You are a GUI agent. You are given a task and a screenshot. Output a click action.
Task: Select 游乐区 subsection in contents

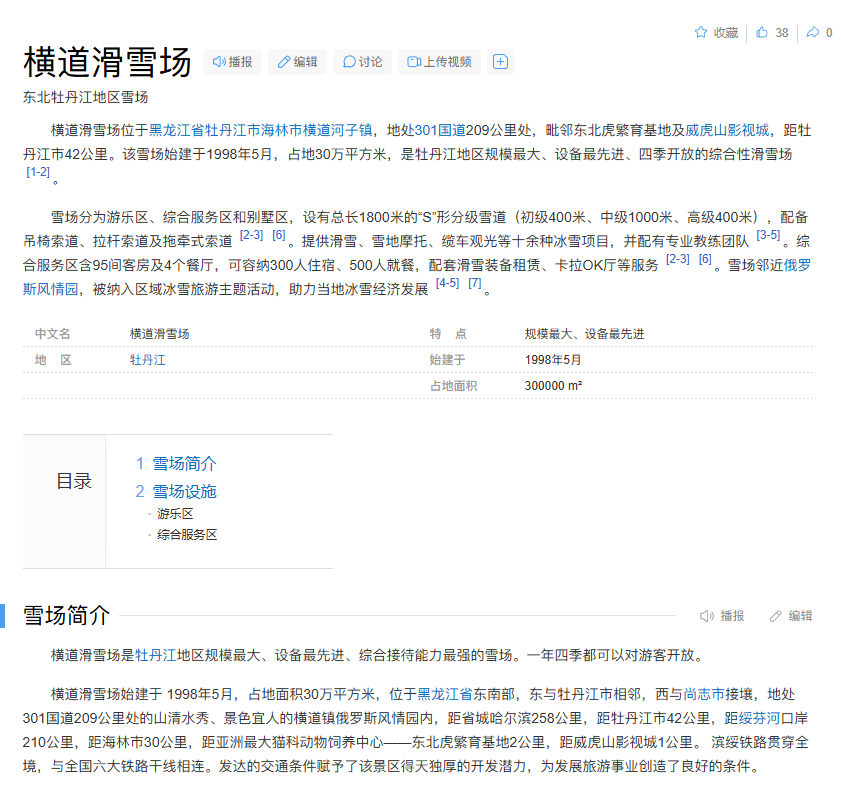point(175,513)
